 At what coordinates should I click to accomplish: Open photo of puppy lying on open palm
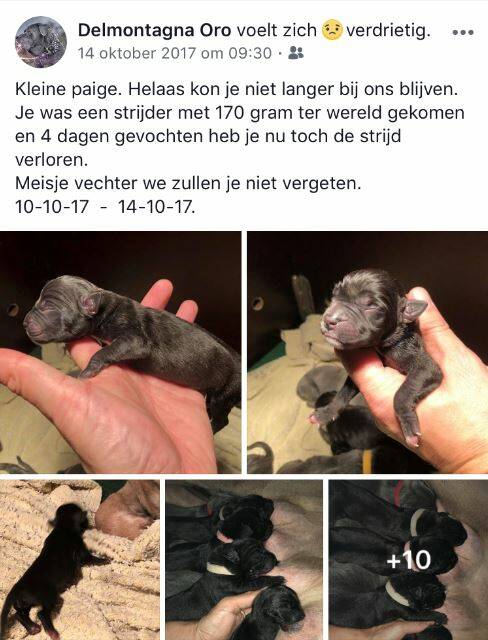click(x=120, y=352)
